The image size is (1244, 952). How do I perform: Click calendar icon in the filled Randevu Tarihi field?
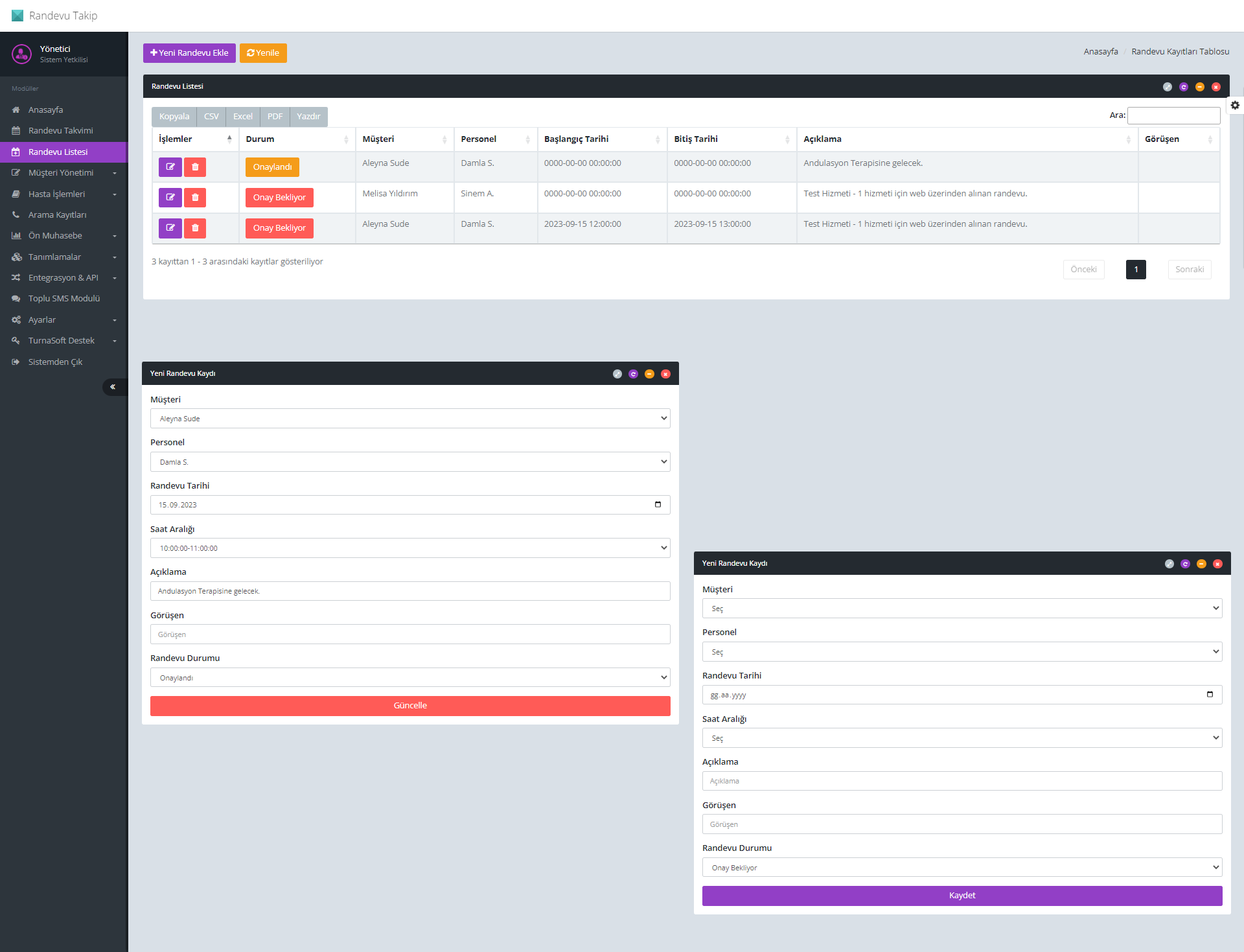(658, 505)
